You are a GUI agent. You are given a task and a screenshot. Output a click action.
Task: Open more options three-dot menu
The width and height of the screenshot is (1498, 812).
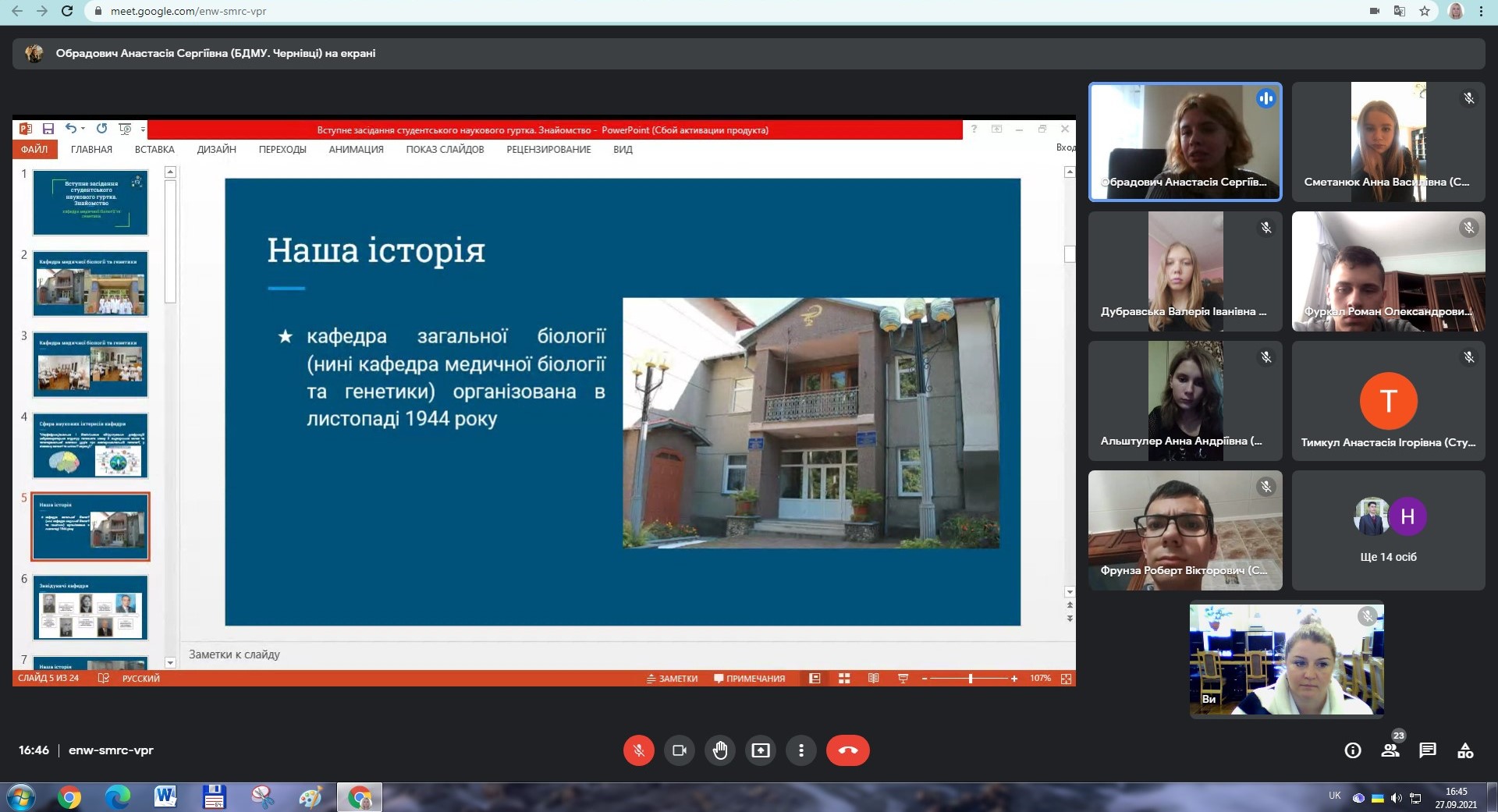pos(800,750)
